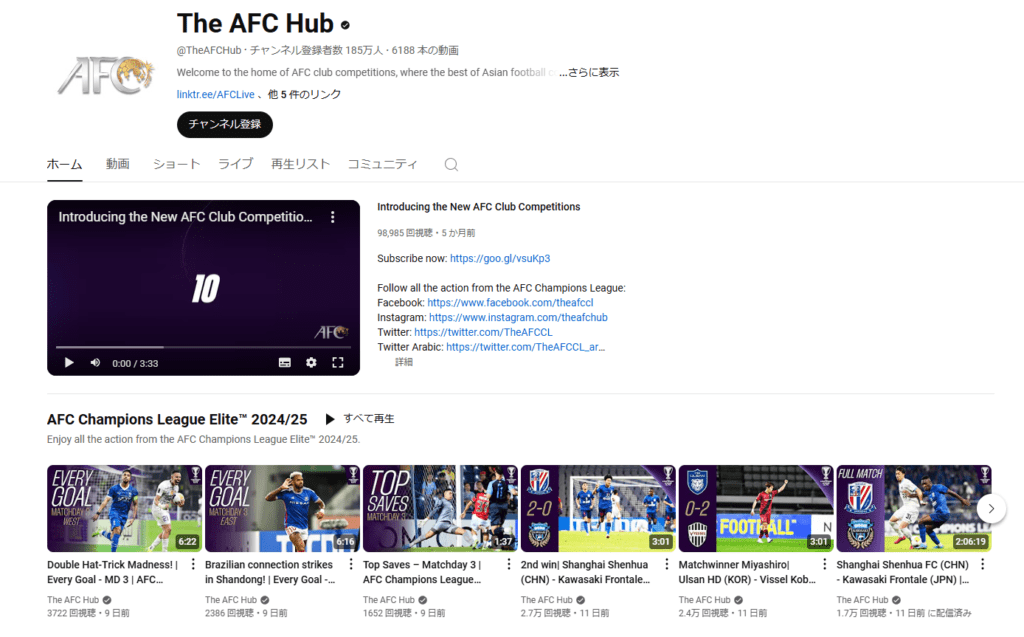
Task: Play all videos with すべて再生
Action: point(360,419)
